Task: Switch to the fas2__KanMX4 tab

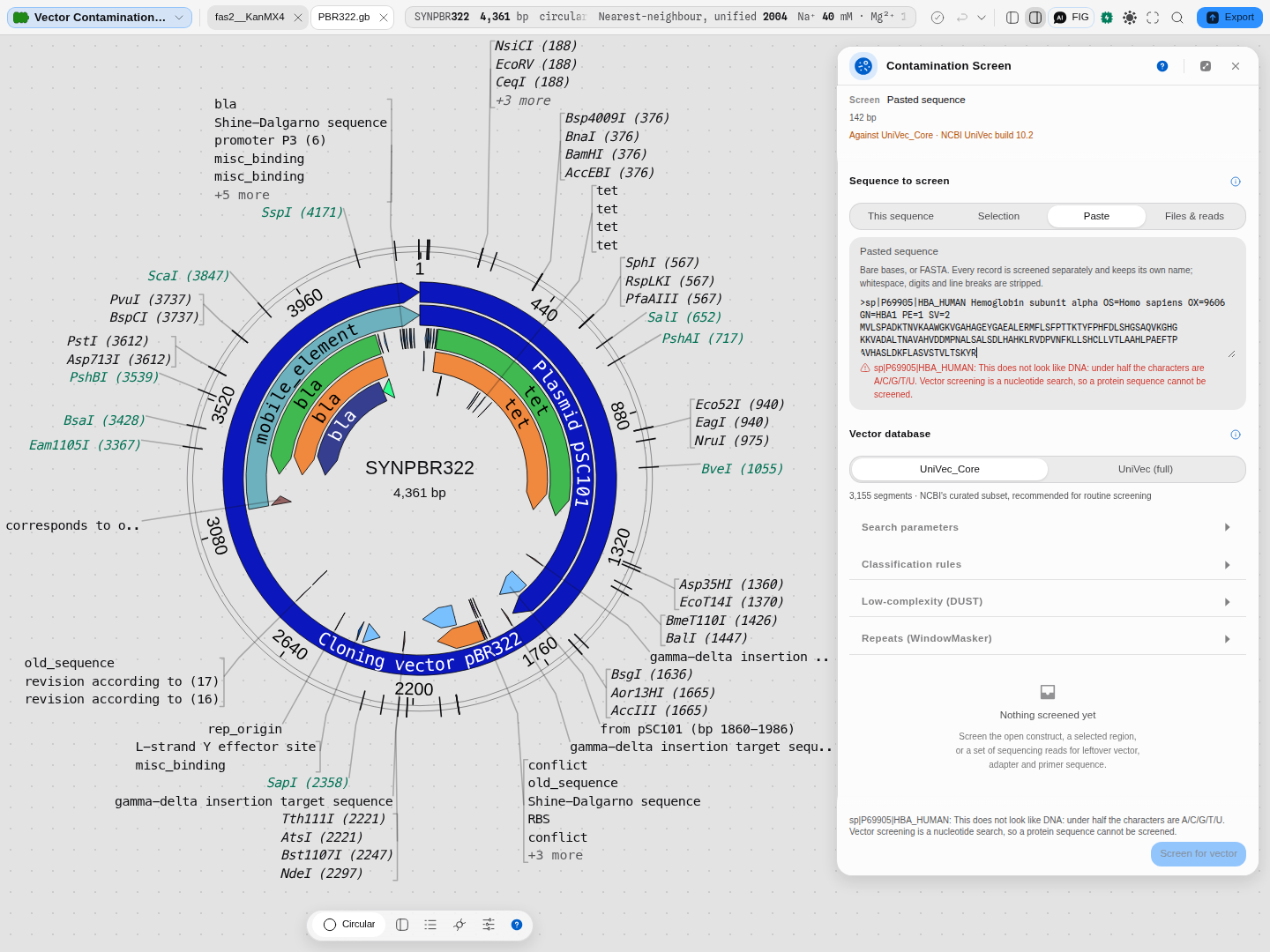Action: click(x=250, y=18)
